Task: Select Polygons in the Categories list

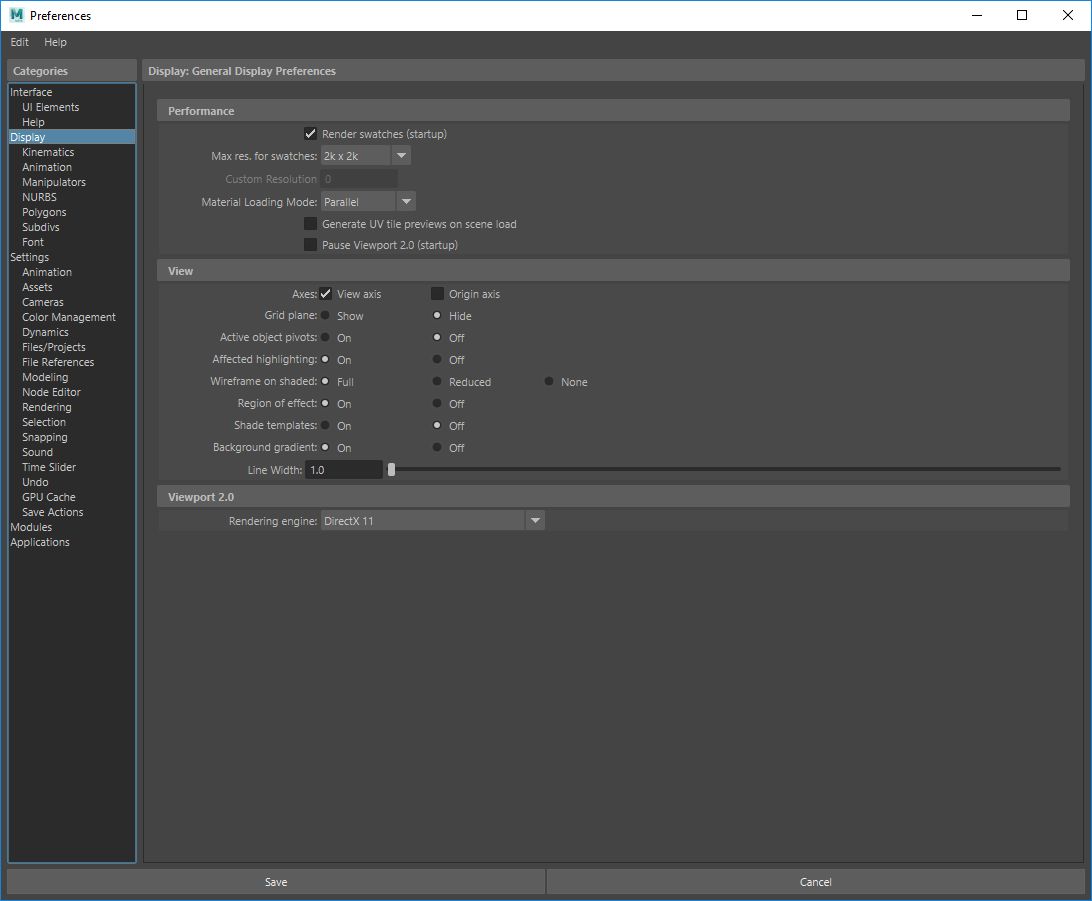Action: (x=44, y=212)
